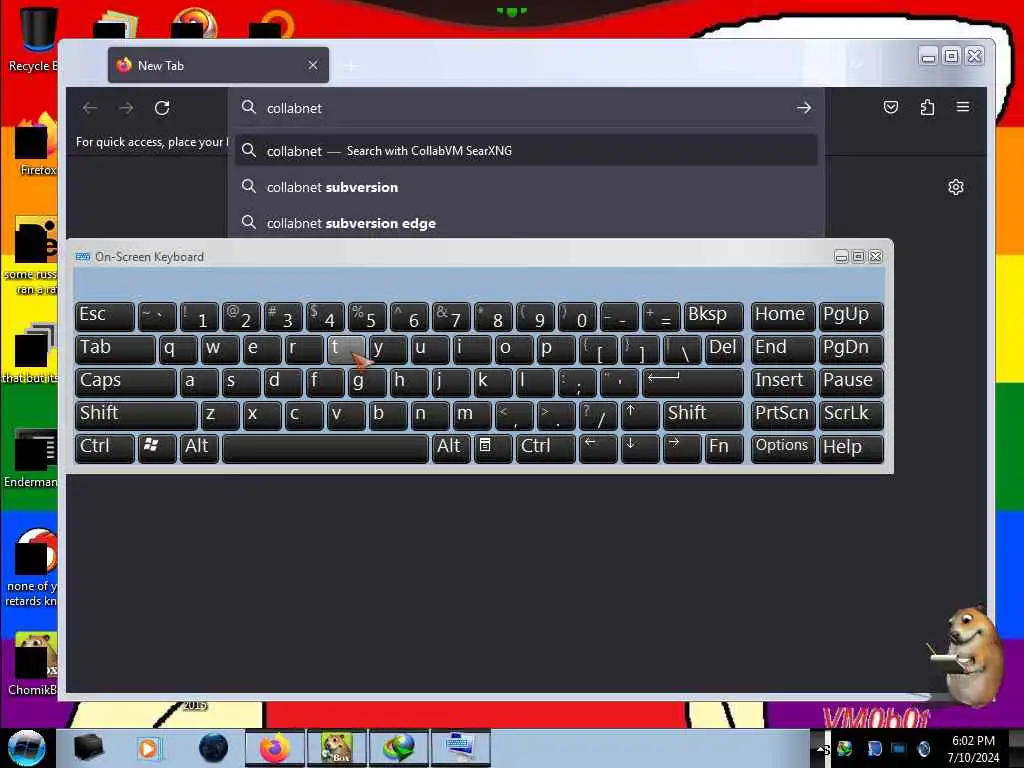Screen dimensions: 1024x768
Task: Click On-Screen Keyboard taskbar icon
Action: tap(460, 748)
